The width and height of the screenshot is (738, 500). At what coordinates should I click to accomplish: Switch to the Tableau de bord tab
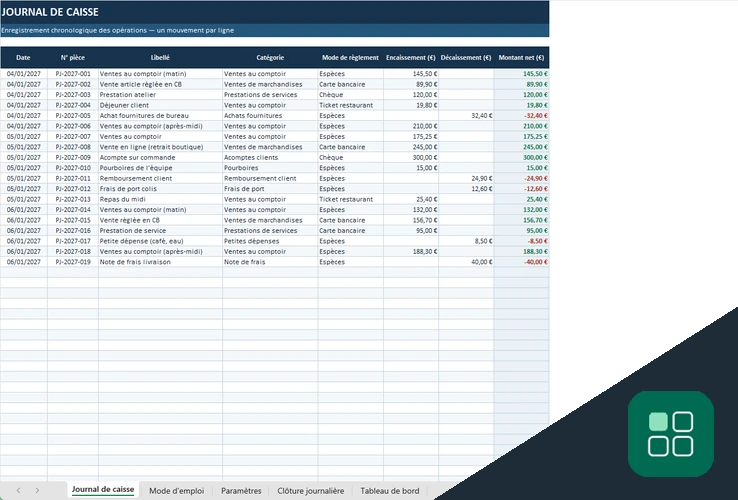(x=390, y=491)
